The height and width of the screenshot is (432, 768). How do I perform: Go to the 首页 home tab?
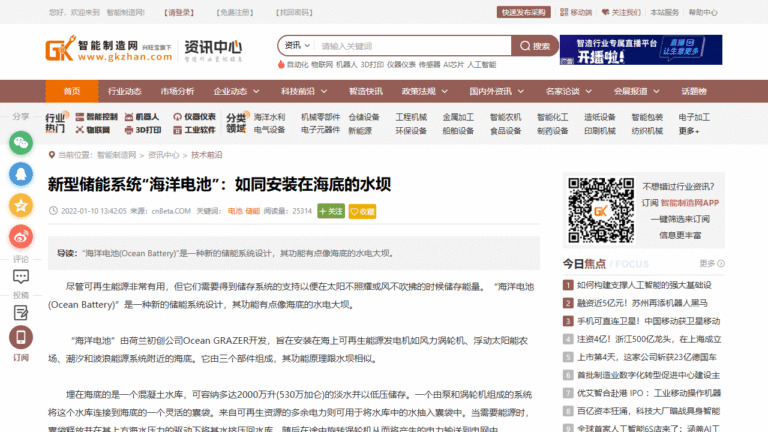point(72,91)
